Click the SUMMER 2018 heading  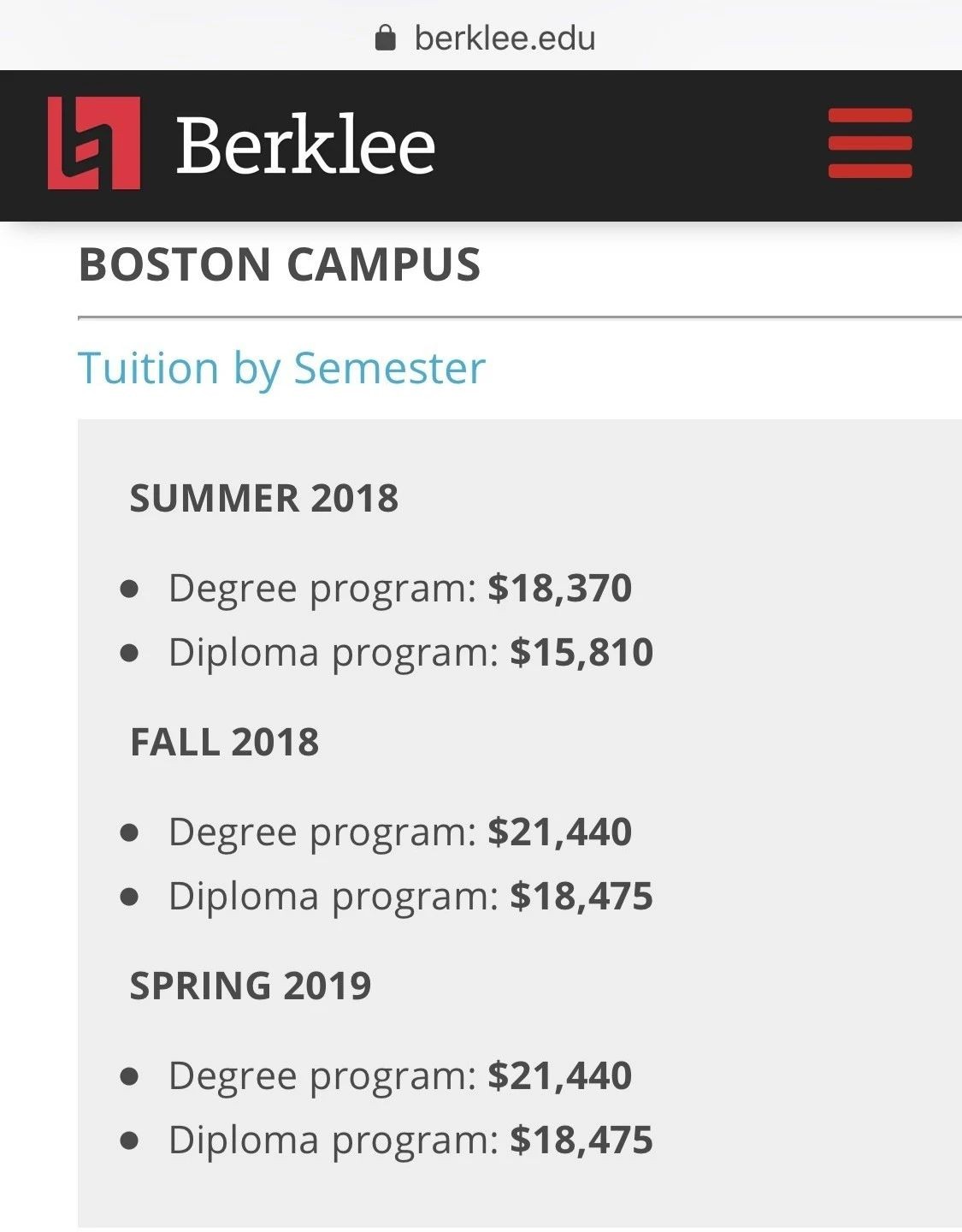pos(263,498)
